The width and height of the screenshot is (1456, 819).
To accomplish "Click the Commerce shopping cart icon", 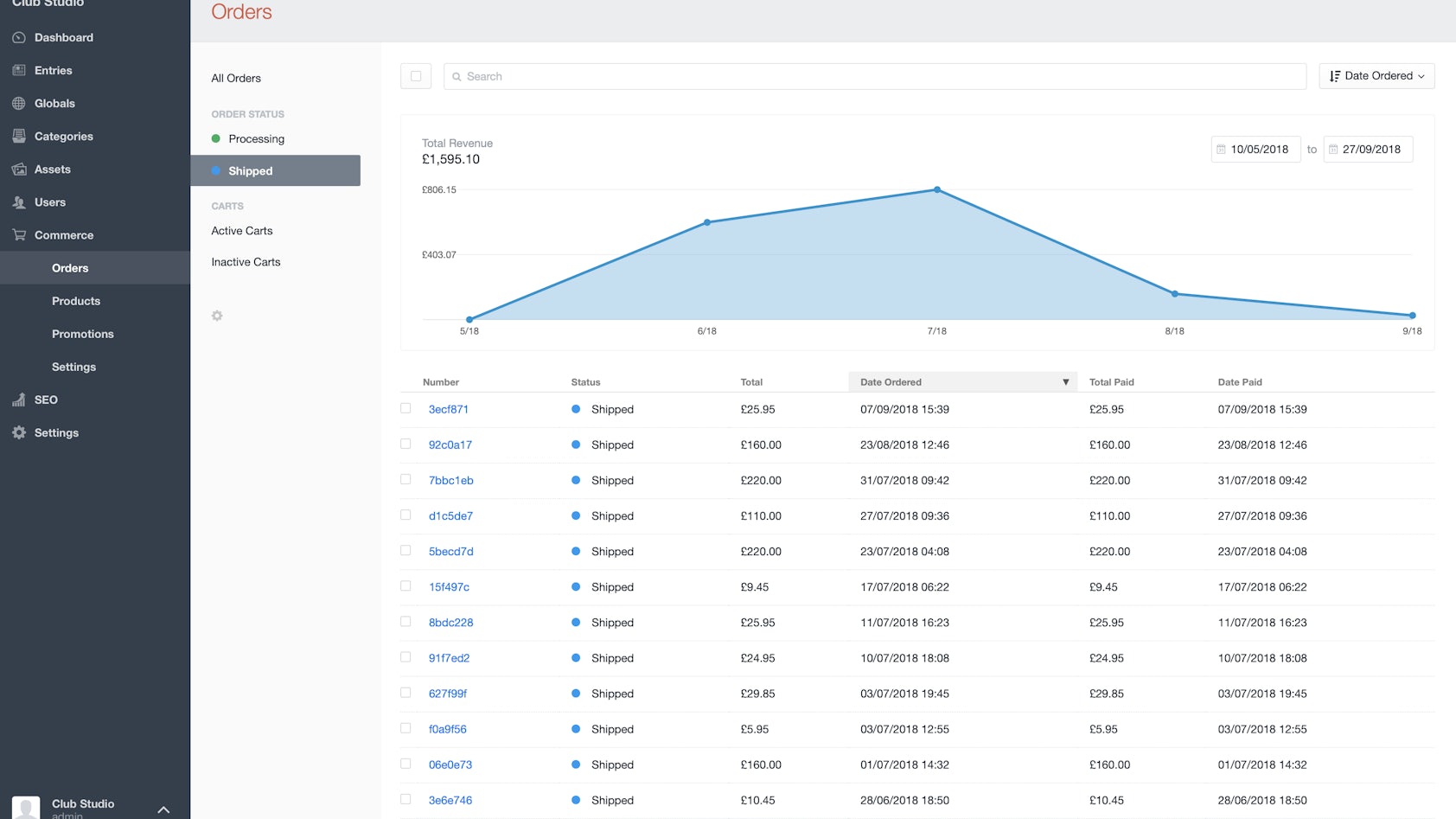I will point(19,235).
